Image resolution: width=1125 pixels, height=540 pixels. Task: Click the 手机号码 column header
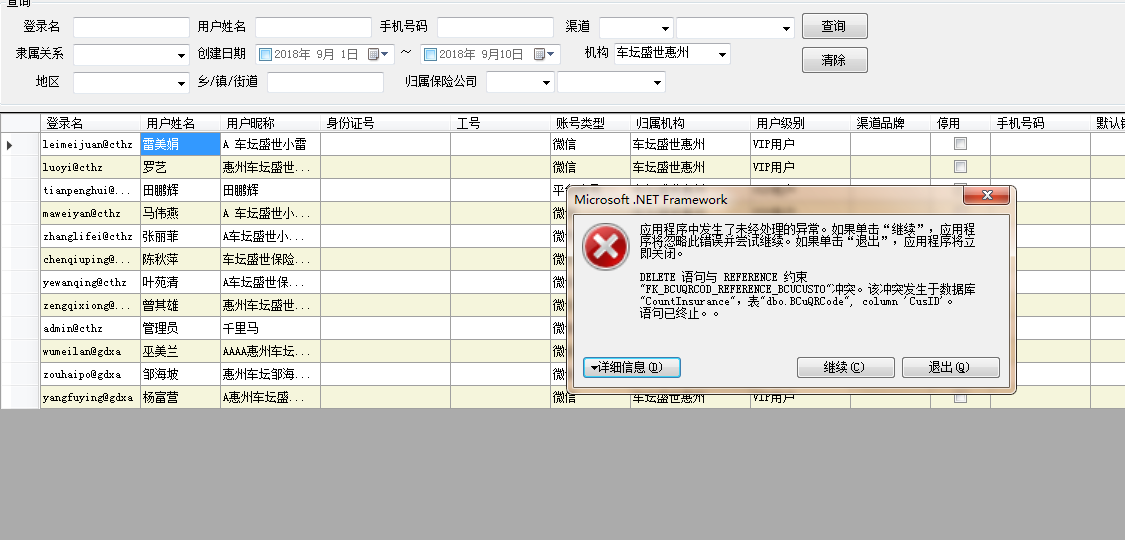click(1040, 123)
